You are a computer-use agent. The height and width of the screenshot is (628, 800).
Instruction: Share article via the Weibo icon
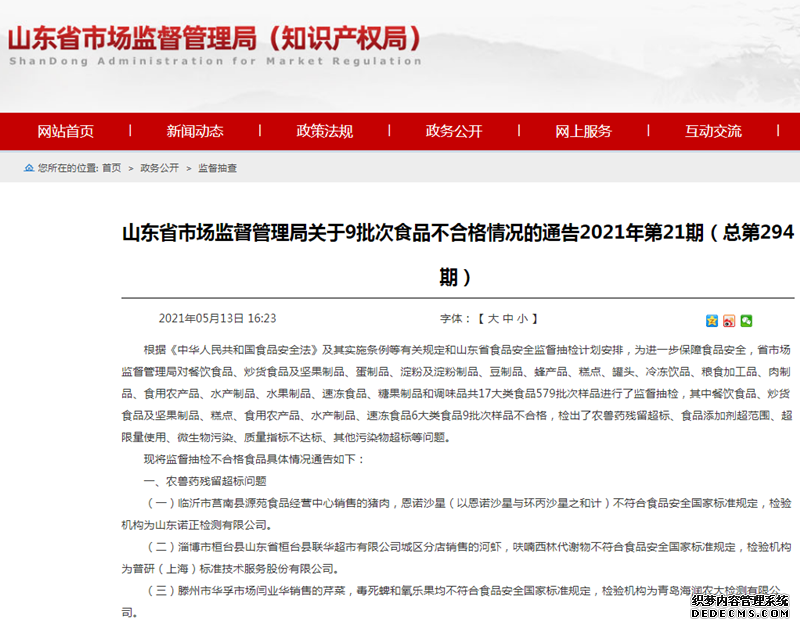point(729,320)
